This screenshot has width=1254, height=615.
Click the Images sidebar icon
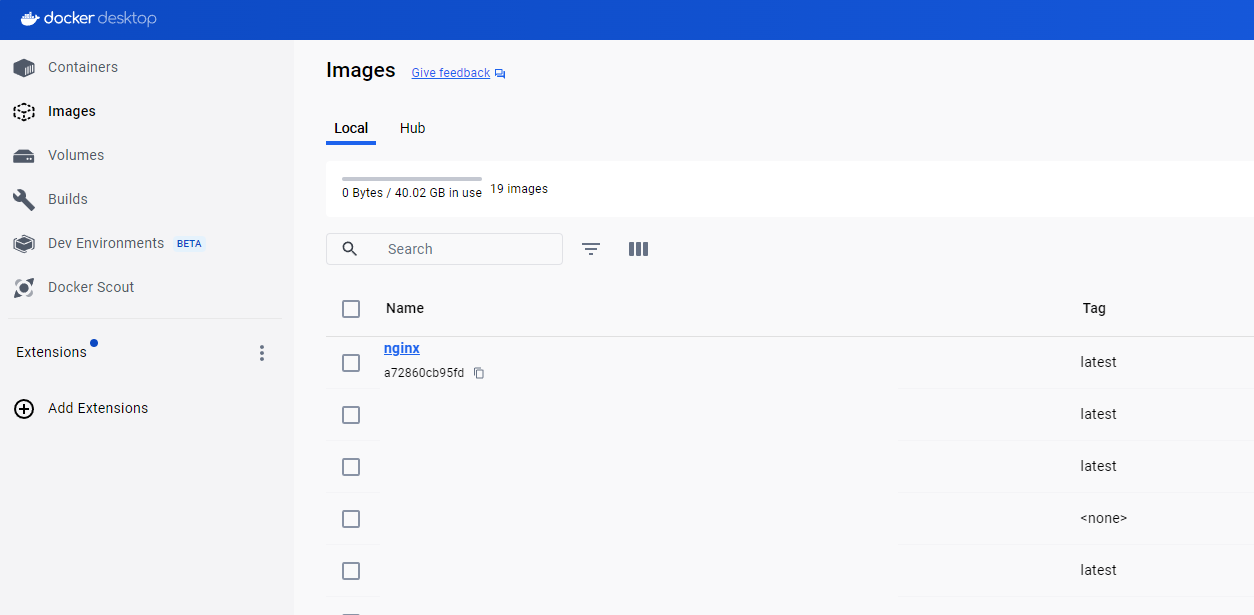pyautogui.click(x=24, y=112)
